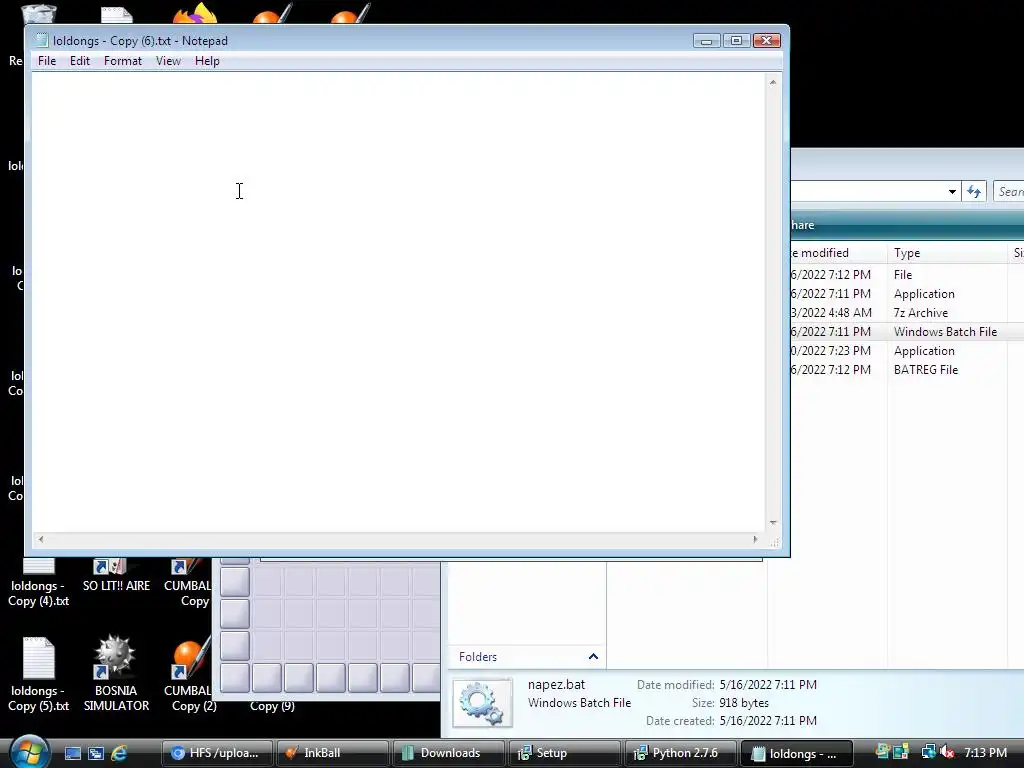Launch Internet Explorer from quick launch
Screen dimensions: 1024x768
tap(119, 753)
